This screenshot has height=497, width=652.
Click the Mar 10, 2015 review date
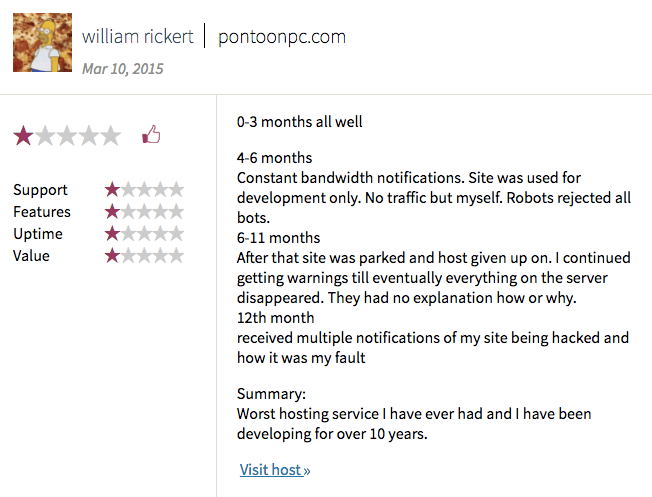[x=123, y=69]
